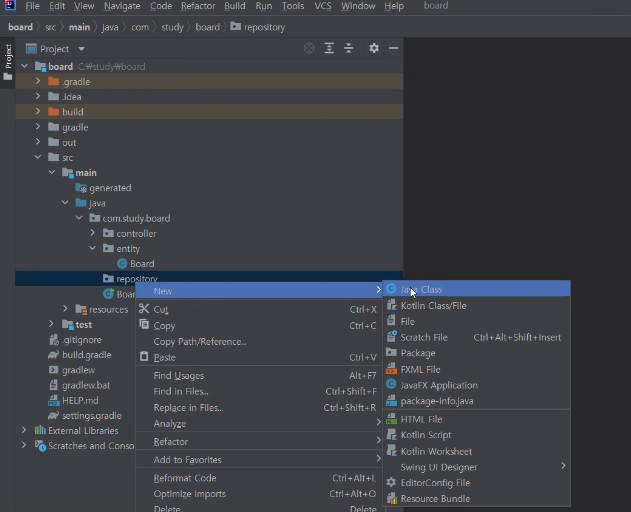The width and height of the screenshot is (631, 512).
Task: Hide the Project panel with minus icon
Action: click(x=393, y=48)
